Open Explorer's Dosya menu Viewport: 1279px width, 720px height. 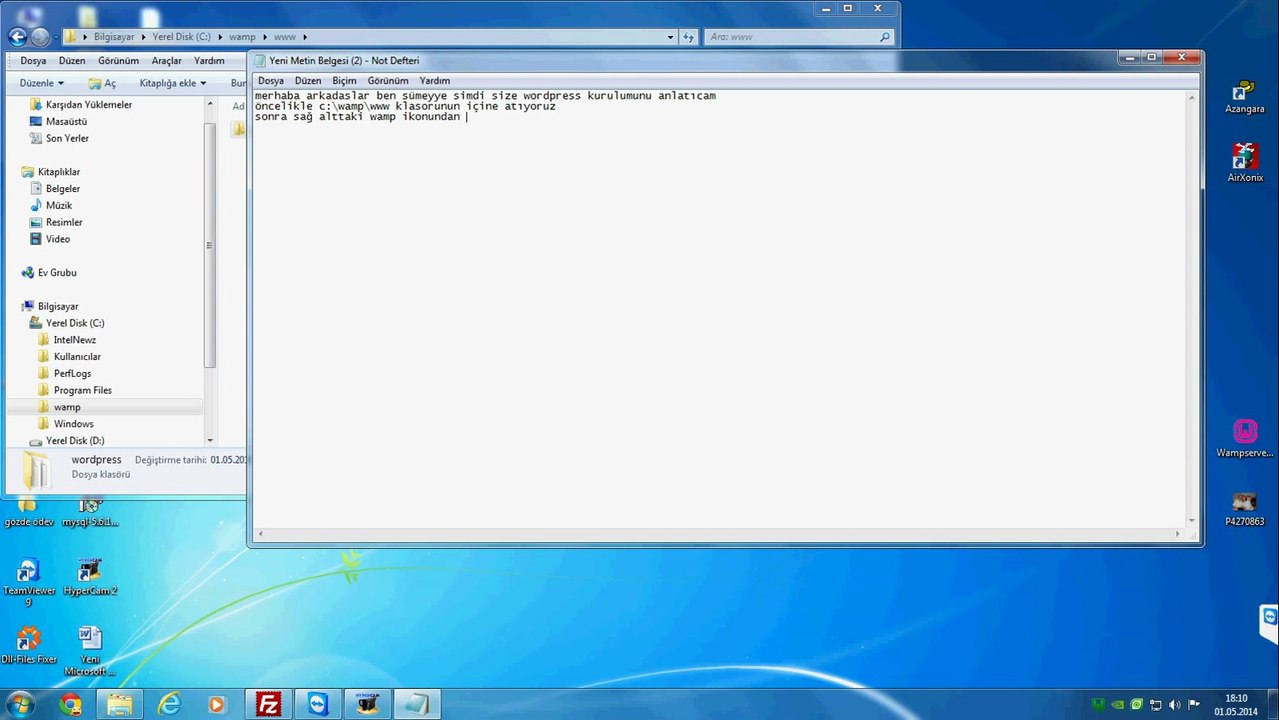click(x=33, y=60)
